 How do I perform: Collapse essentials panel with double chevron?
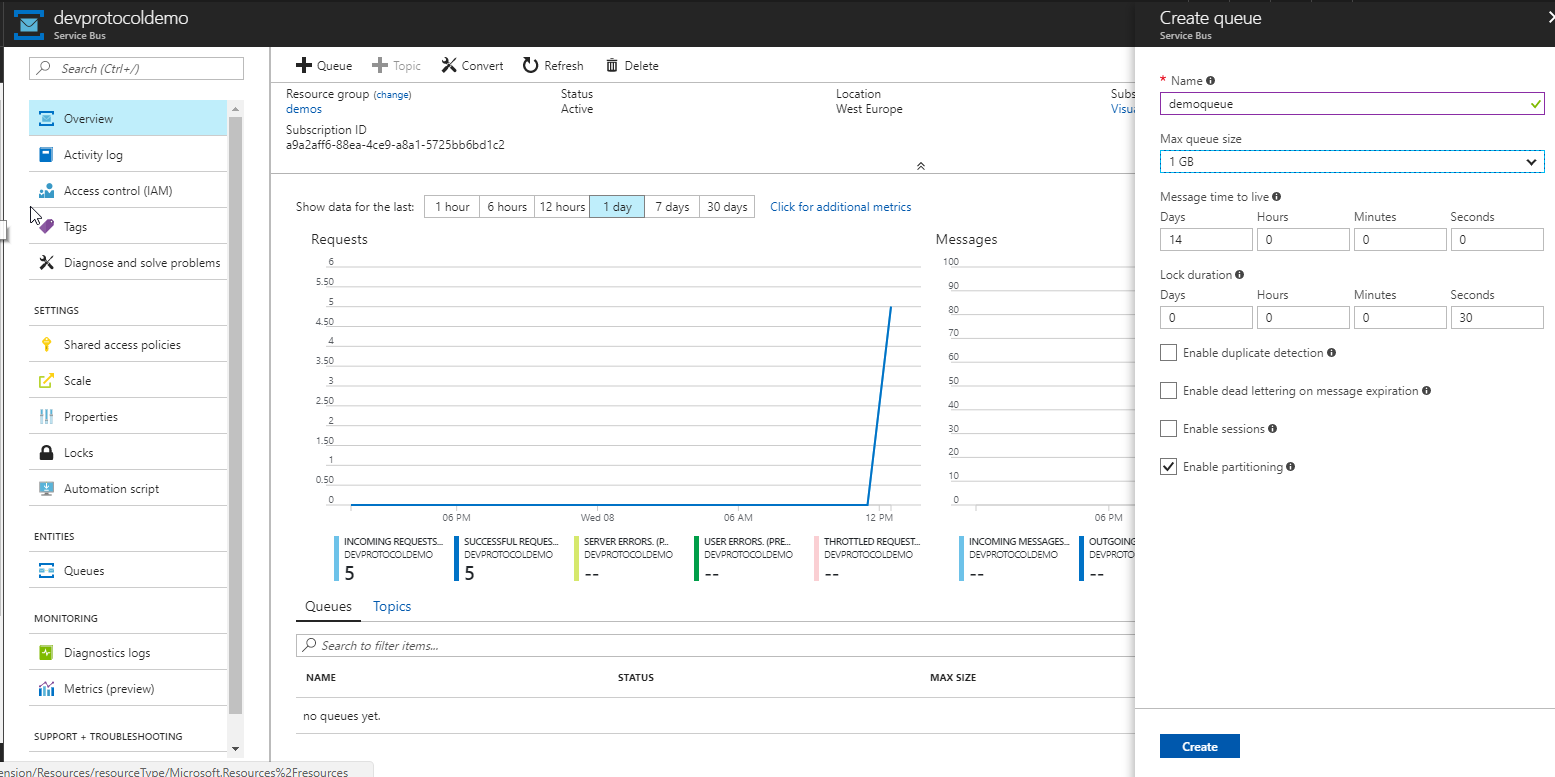(921, 166)
